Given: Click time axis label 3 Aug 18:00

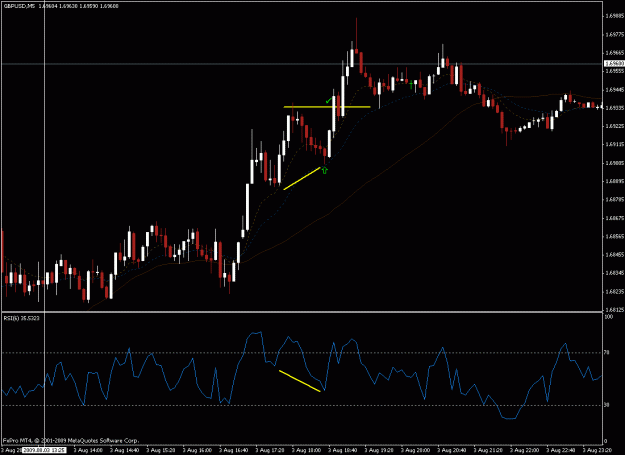Looking at the screenshot, I should [x=306, y=450].
